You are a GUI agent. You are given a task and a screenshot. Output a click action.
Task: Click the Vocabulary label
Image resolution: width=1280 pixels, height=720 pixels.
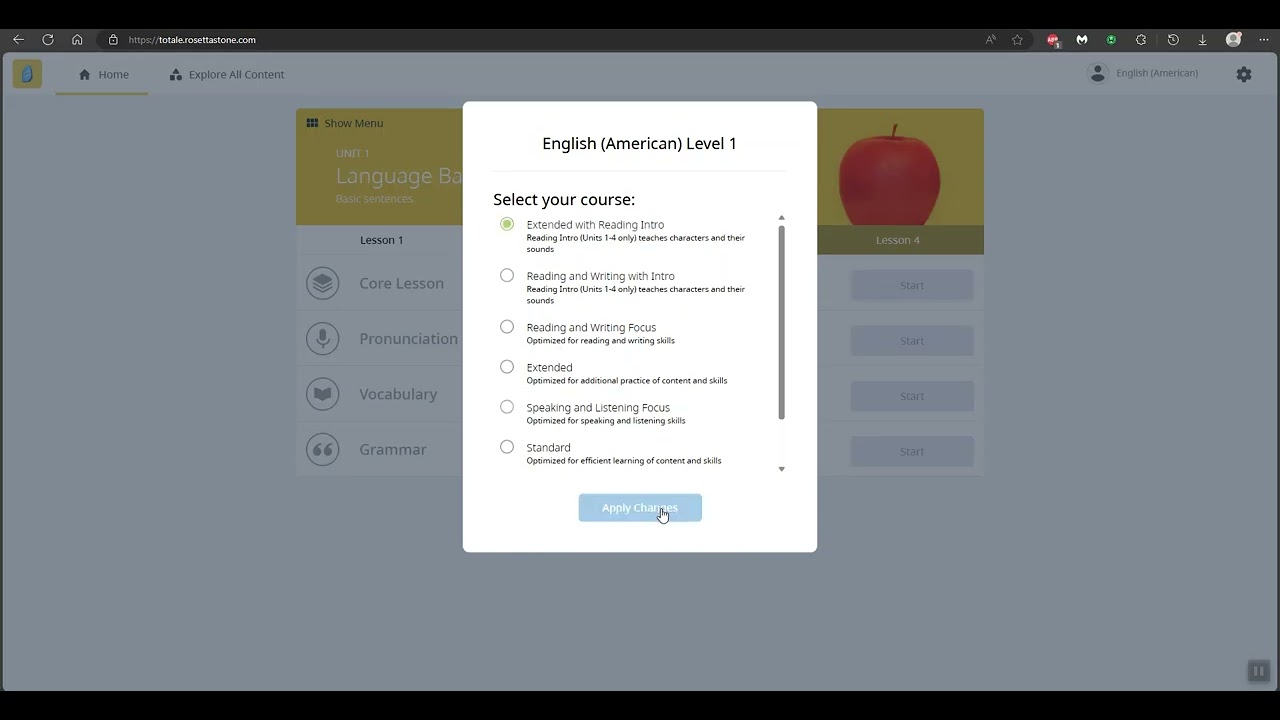pos(398,394)
